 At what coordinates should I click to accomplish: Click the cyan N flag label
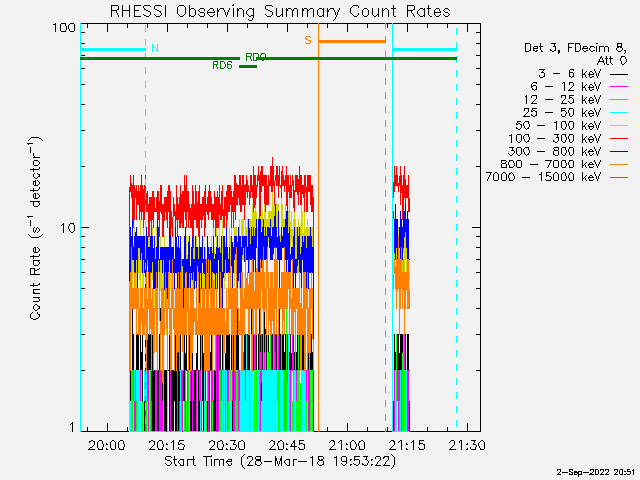[155, 48]
